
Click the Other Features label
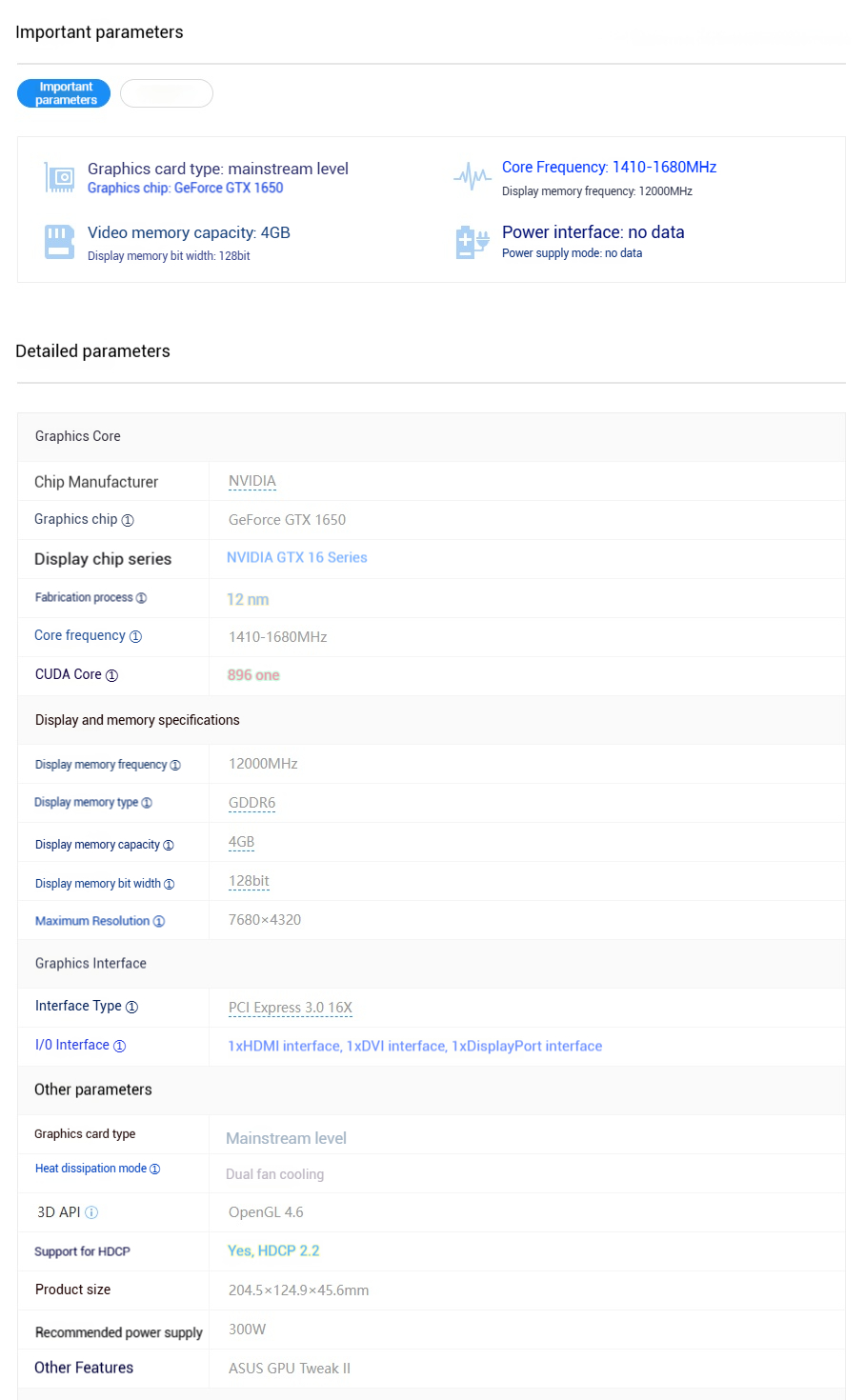coord(84,1368)
